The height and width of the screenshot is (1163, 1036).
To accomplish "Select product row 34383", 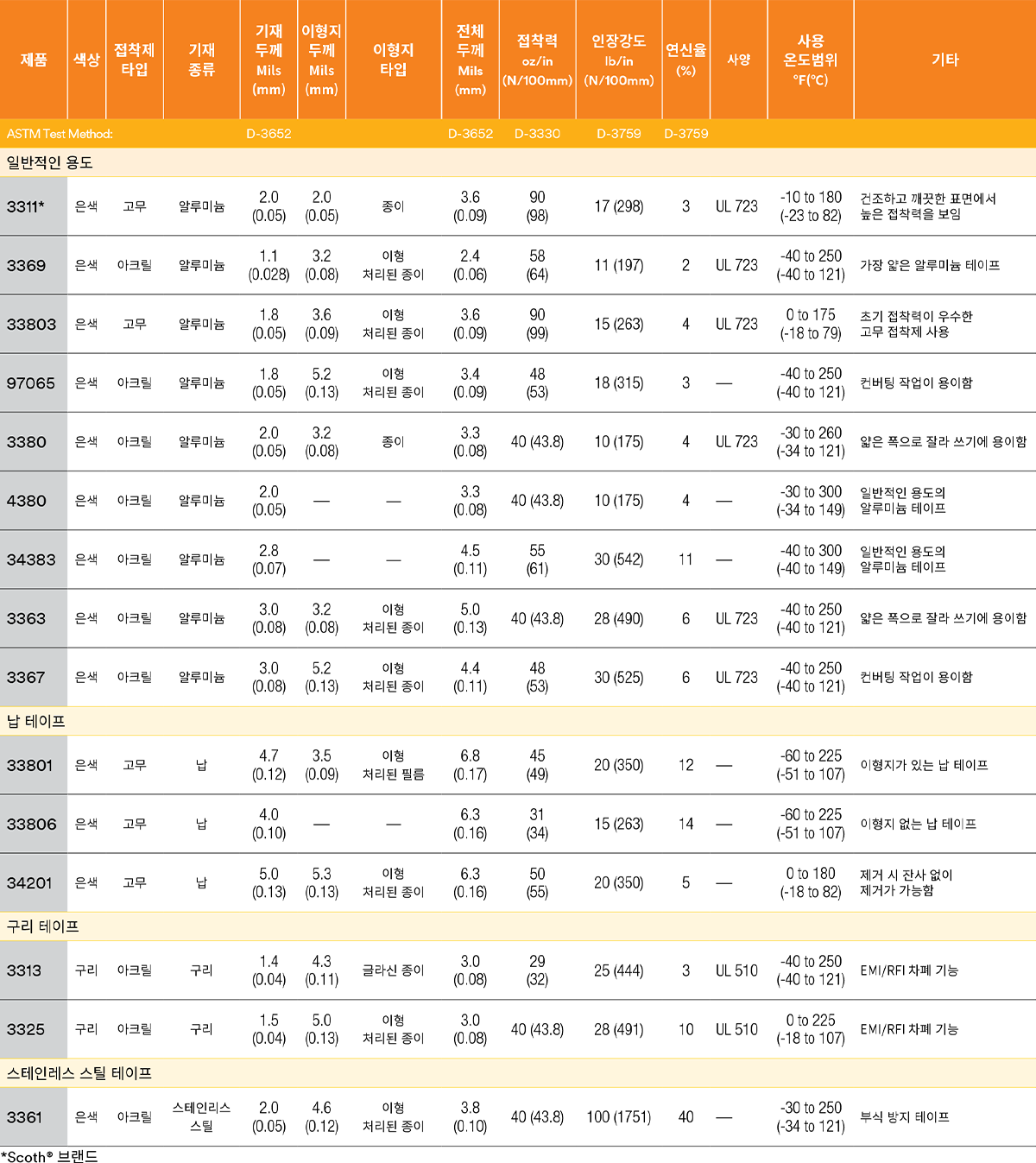I will (31, 559).
